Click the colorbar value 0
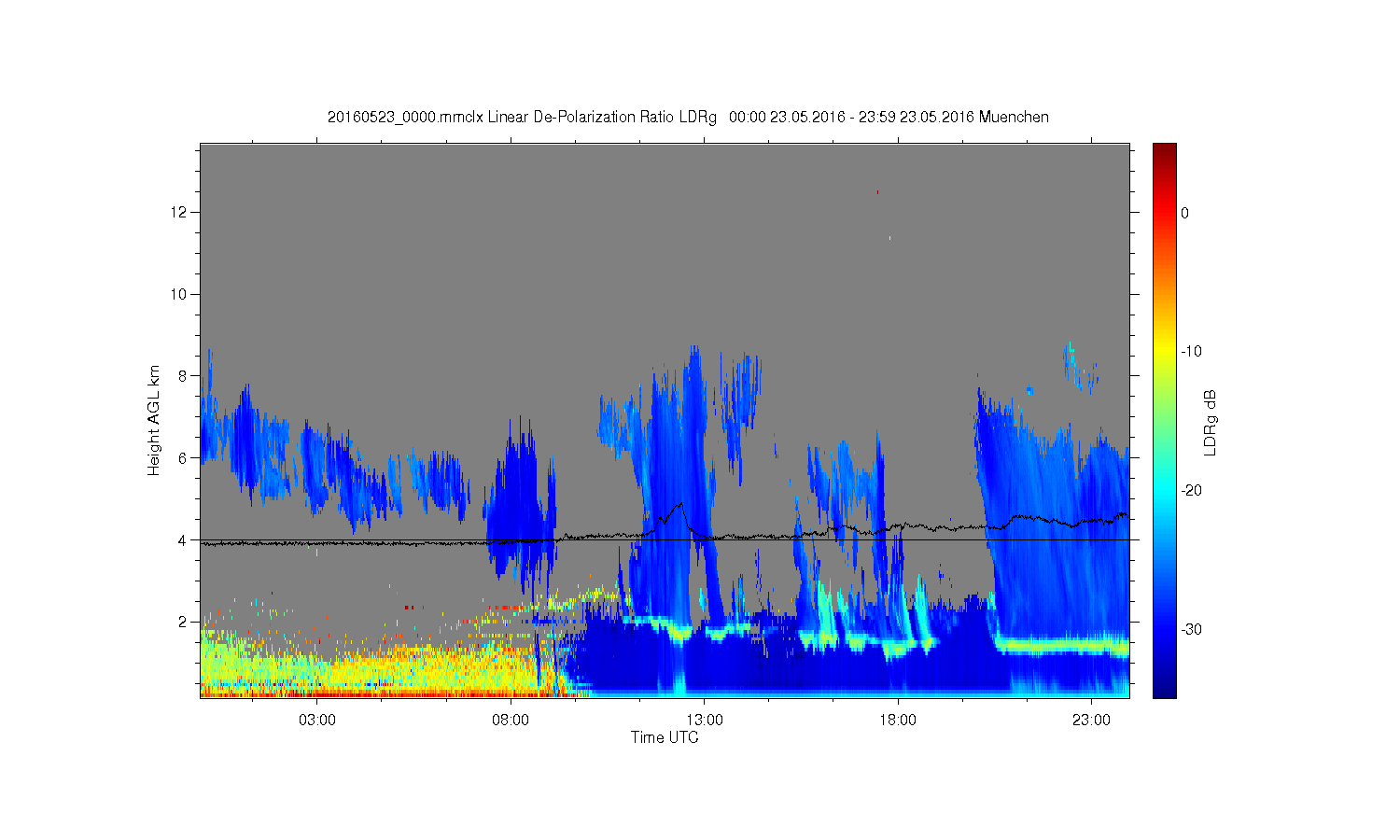Viewport: 1400px width, 840px height. tap(1184, 213)
